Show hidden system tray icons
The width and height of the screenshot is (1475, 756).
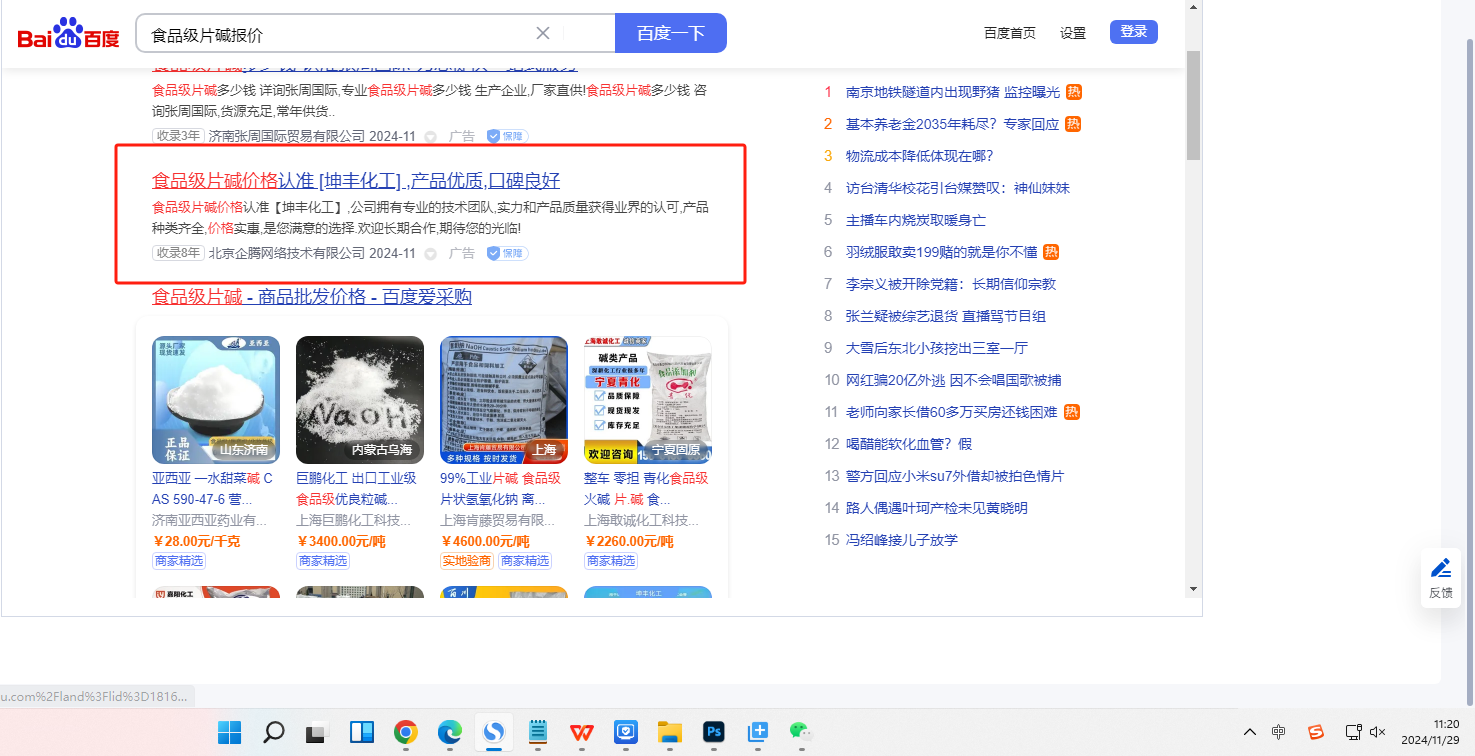(x=1250, y=732)
